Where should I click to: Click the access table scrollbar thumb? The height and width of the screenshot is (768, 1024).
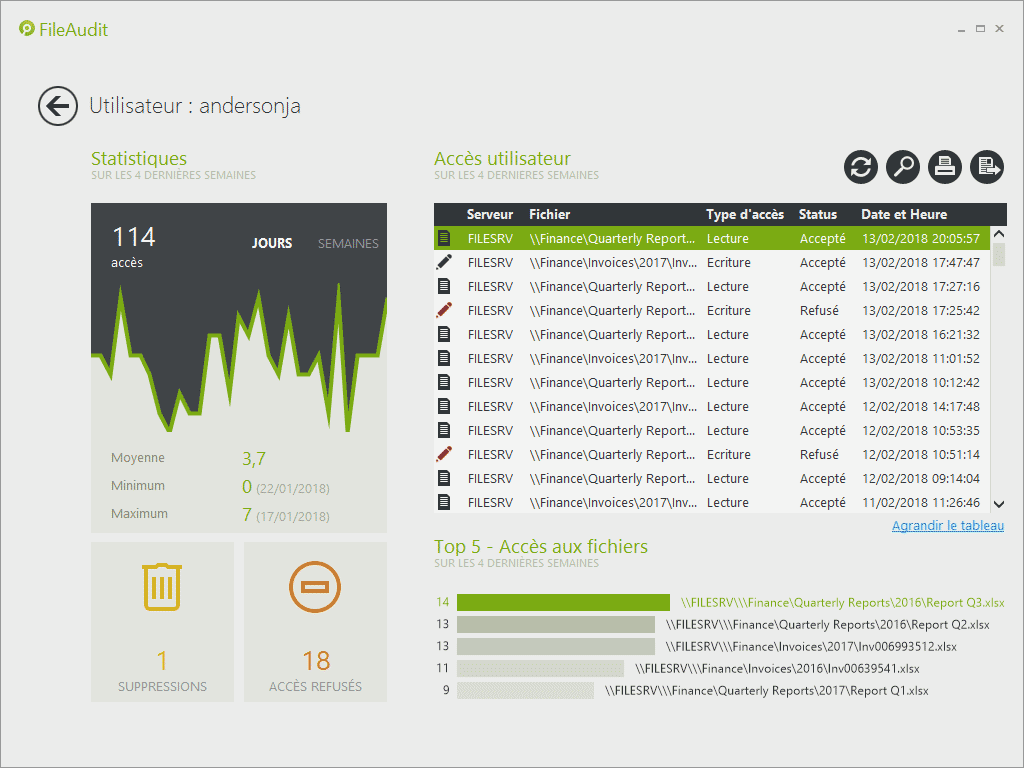[999, 254]
